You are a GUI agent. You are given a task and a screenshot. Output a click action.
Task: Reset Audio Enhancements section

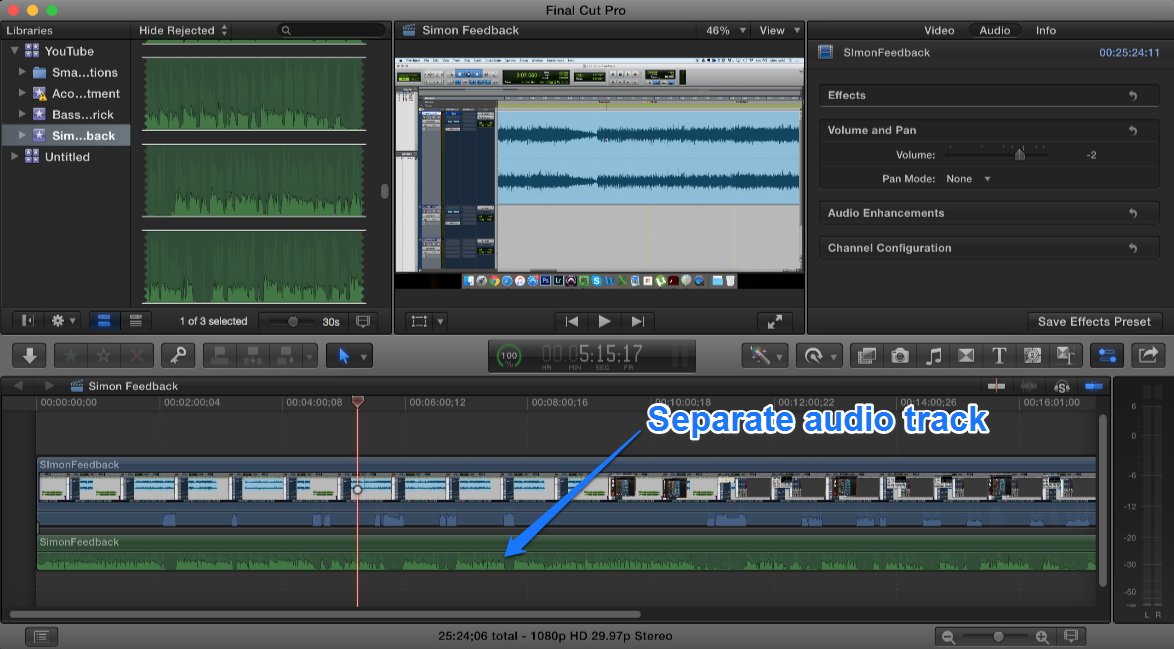click(1133, 213)
